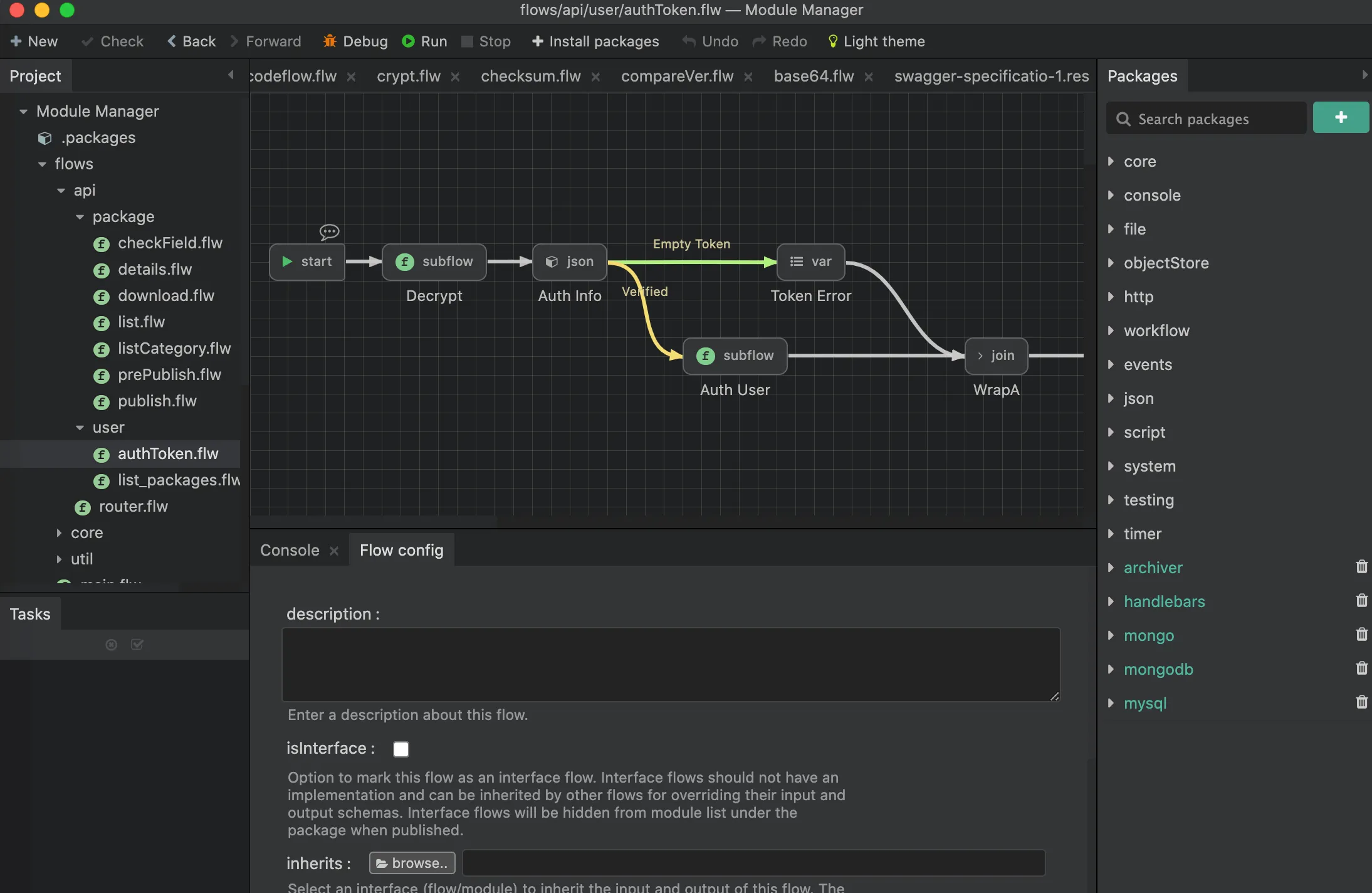The width and height of the screenshot is (1372, 893).
Task: Select the Token Error var node
Action: [810, 262]
